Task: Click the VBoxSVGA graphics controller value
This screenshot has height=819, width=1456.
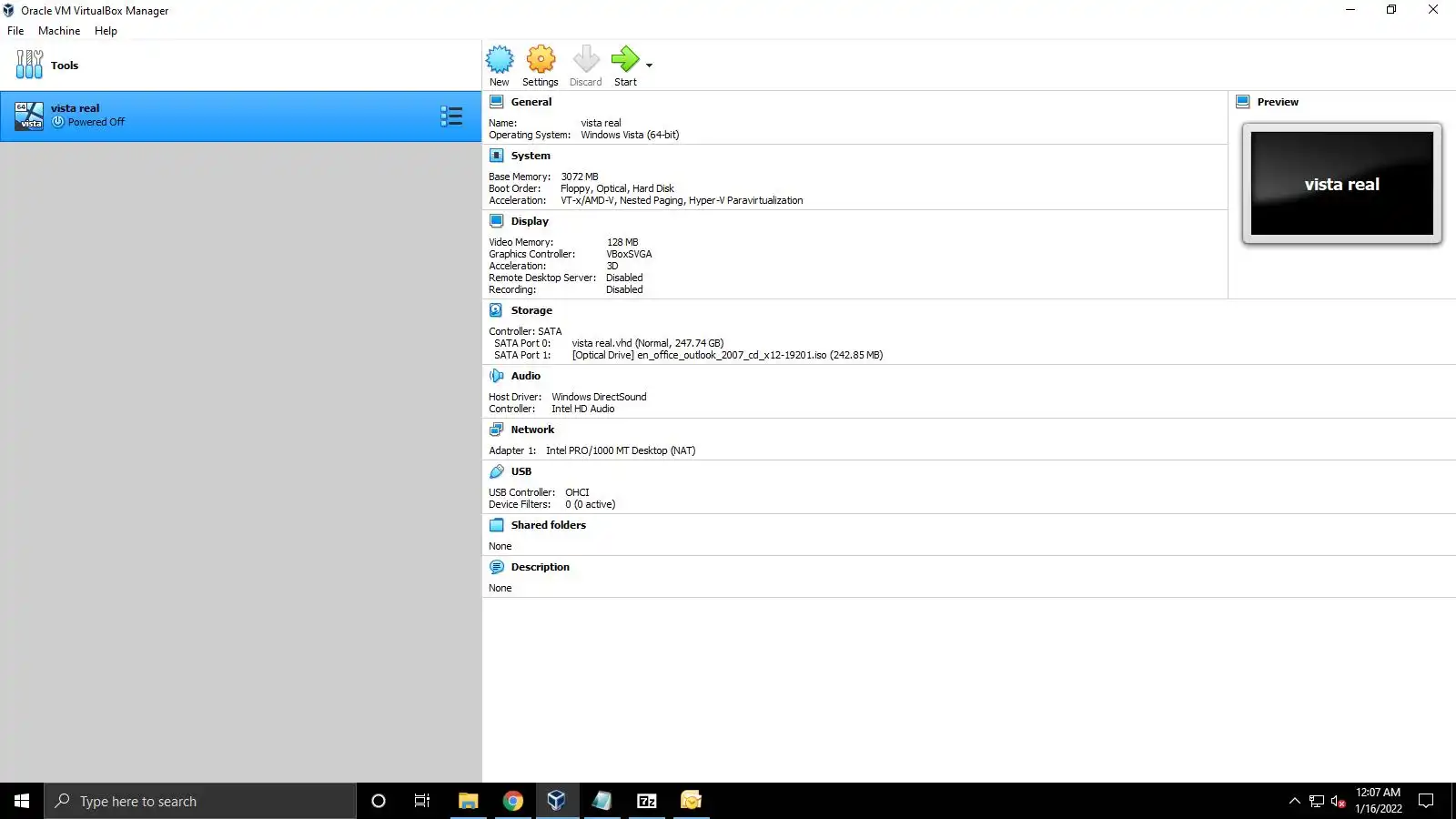Action: [x=629, y=254]
